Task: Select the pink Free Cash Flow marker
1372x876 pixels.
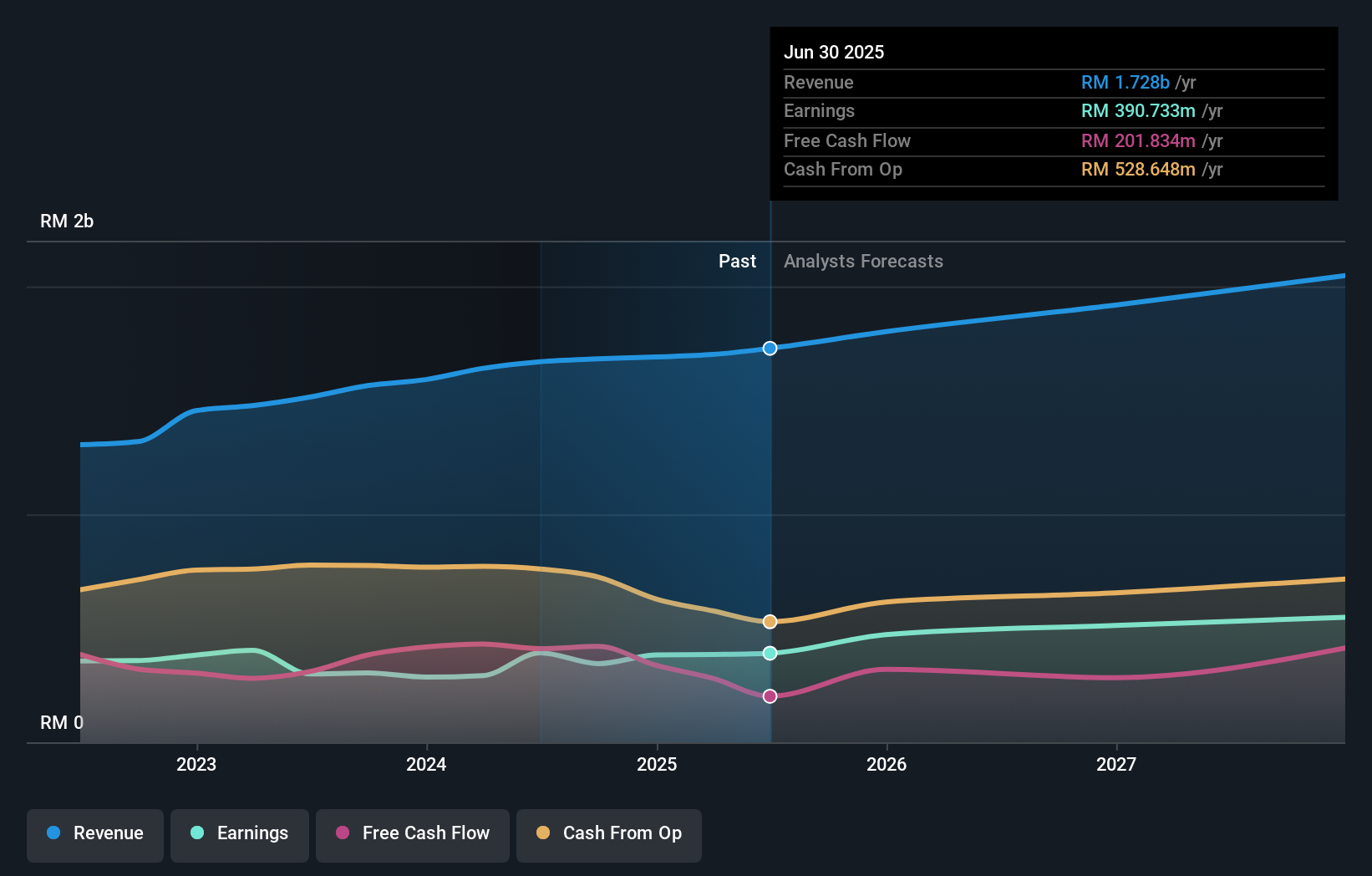Action: tap(770, 695)
